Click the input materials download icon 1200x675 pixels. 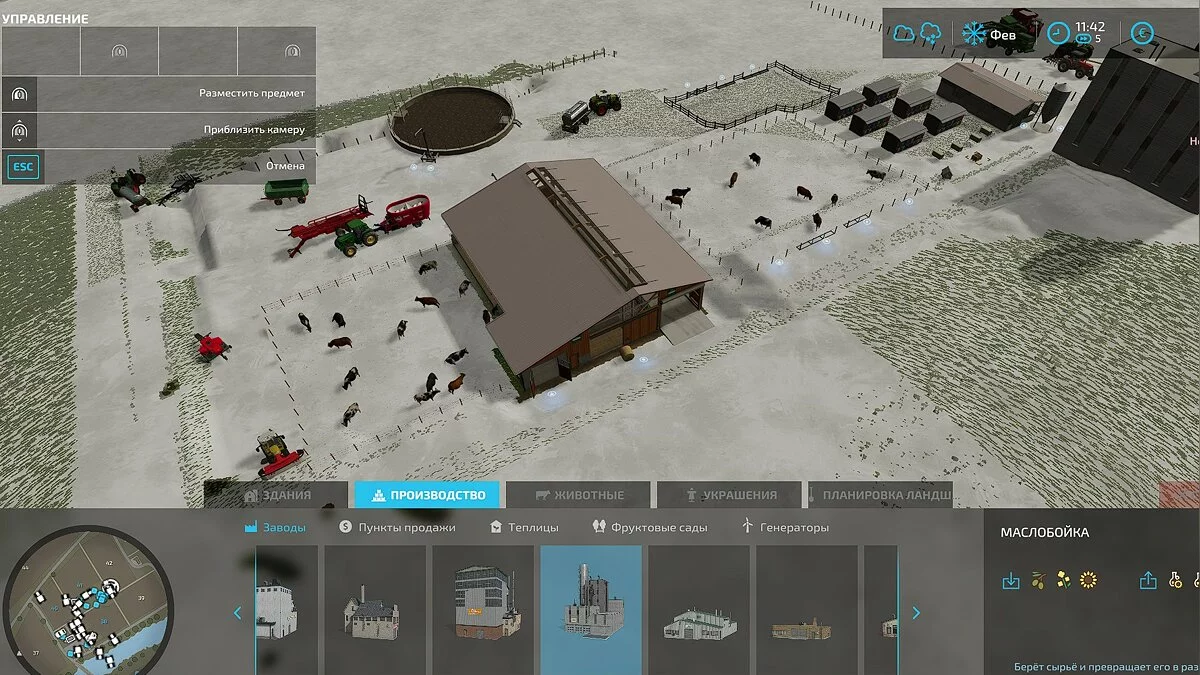coord(1011,580)
